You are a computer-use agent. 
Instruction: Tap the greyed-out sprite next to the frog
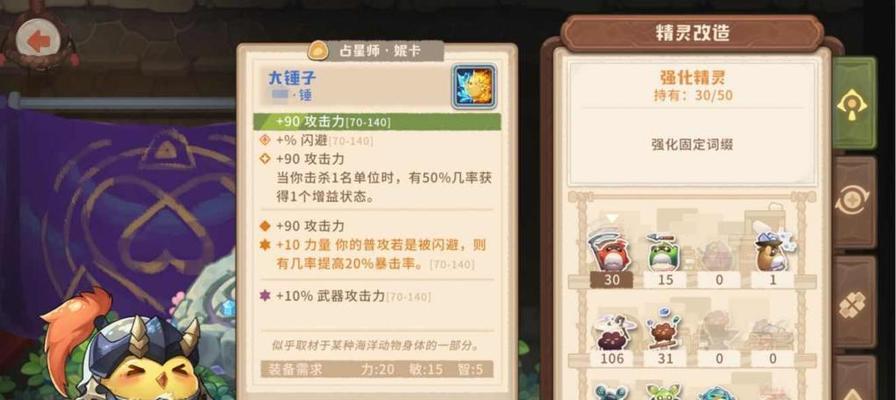click(719, 255)
